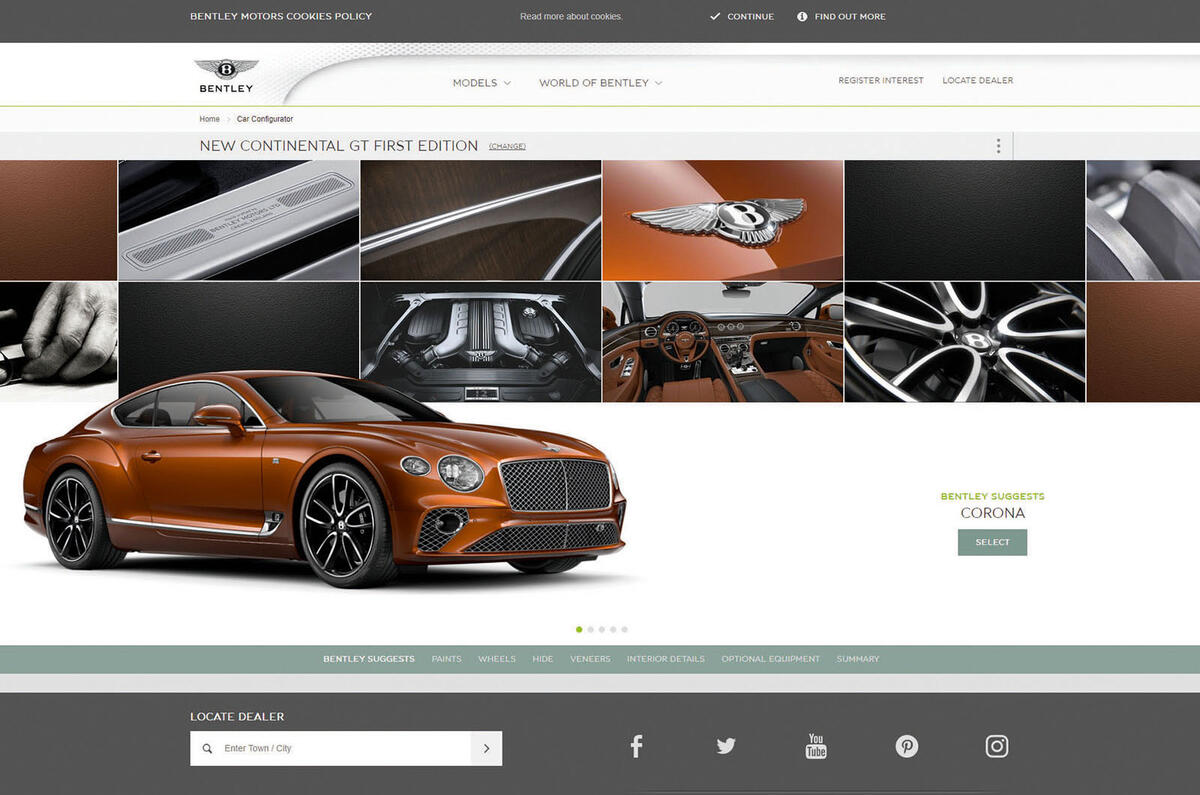Switch to the second carousel dot
The width and height of the screenshot is (1200, 795).
[591, 630]
